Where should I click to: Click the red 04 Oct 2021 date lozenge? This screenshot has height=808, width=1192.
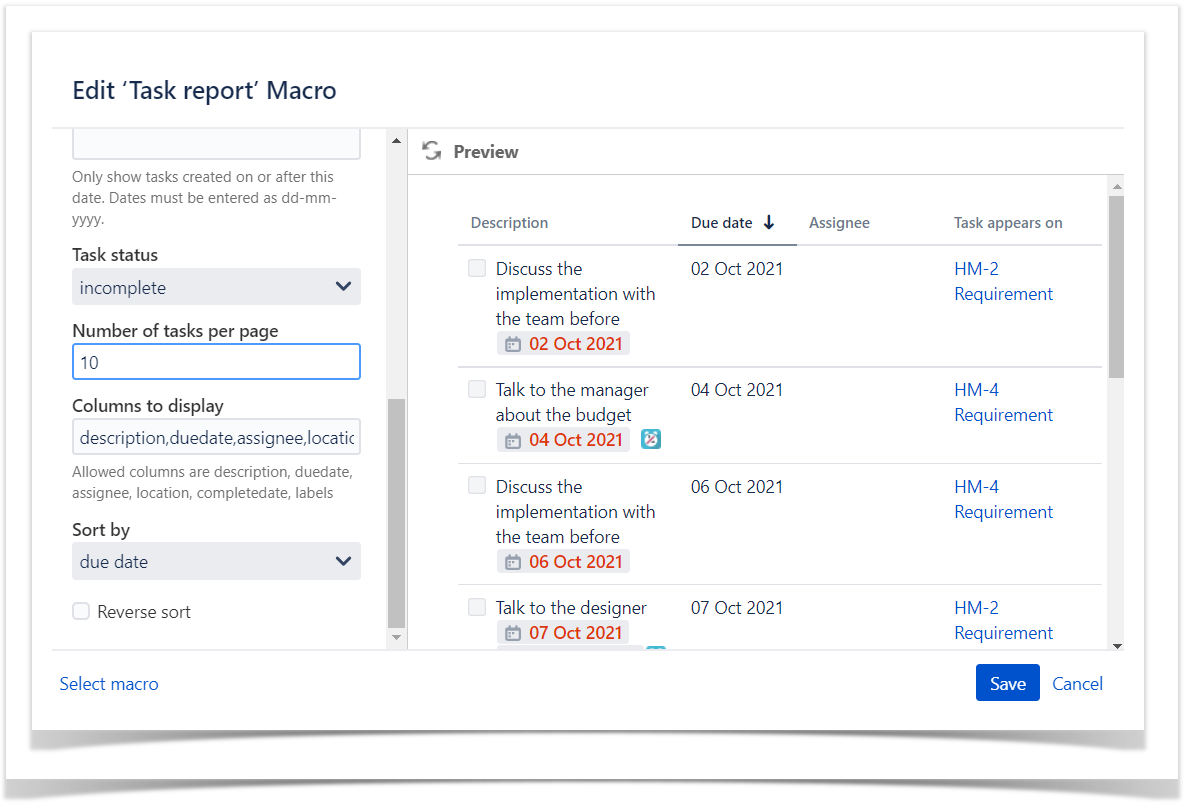click(x=563, y=440)
